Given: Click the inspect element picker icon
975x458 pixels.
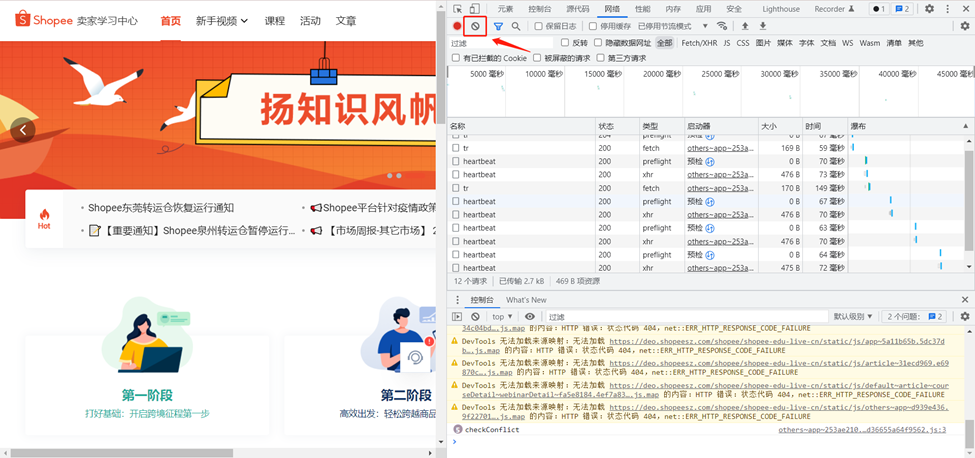Looking at the screenshot, I should [x=458, y=9].
